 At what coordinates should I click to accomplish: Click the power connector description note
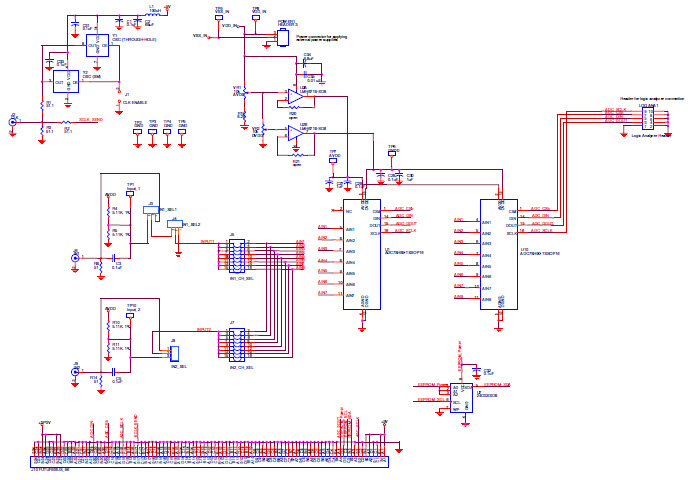coord(321,39)
